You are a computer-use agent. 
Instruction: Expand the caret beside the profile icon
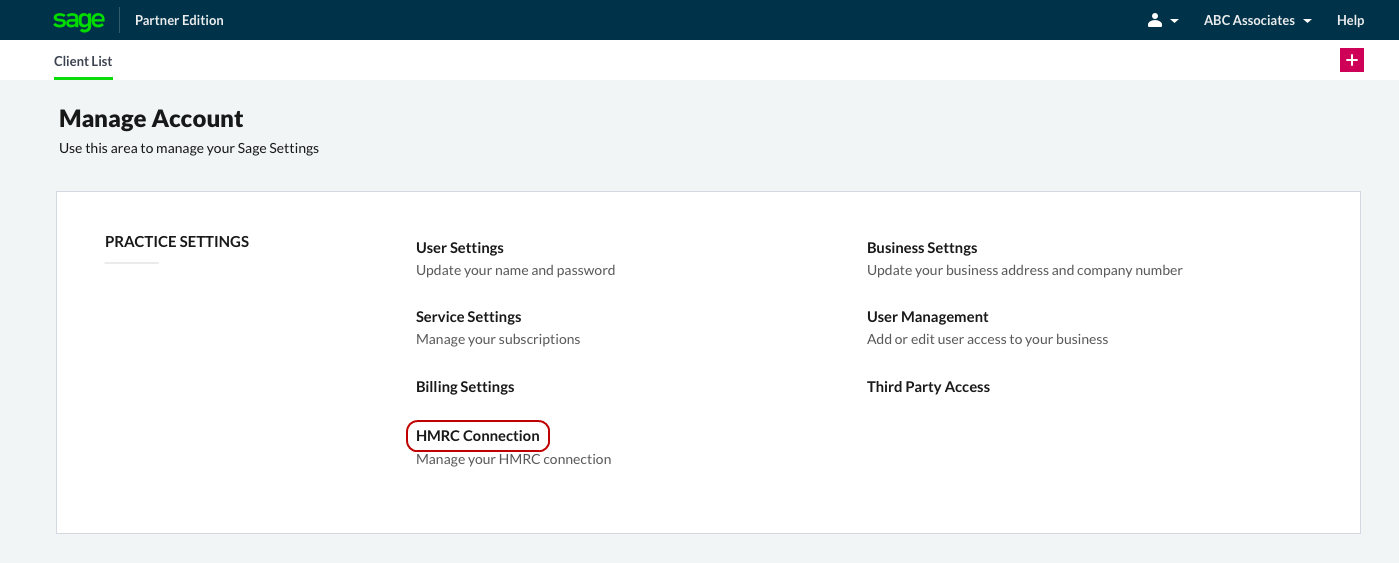tap(1174, 21)
